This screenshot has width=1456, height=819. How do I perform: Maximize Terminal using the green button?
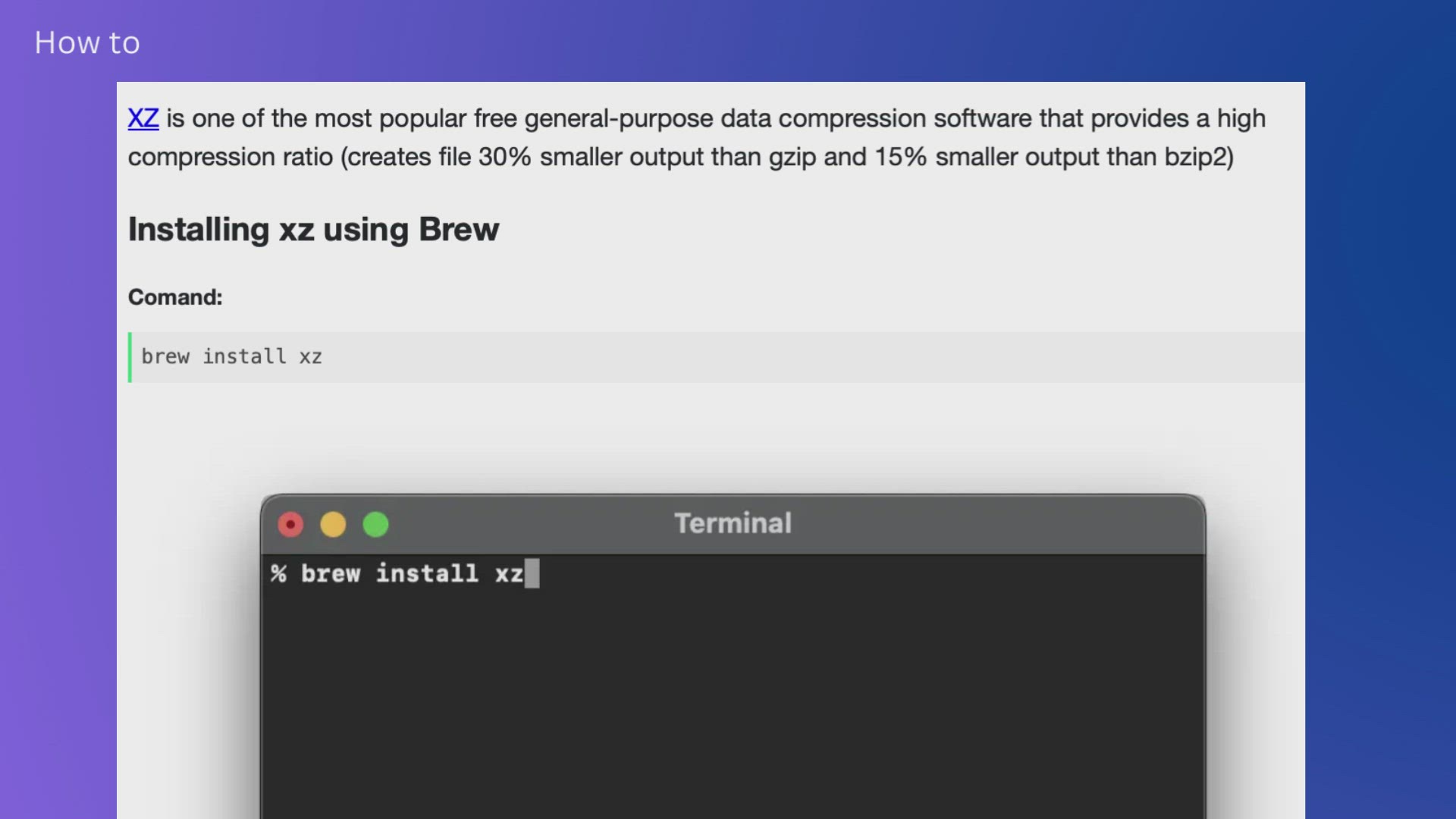click(375, 524)
